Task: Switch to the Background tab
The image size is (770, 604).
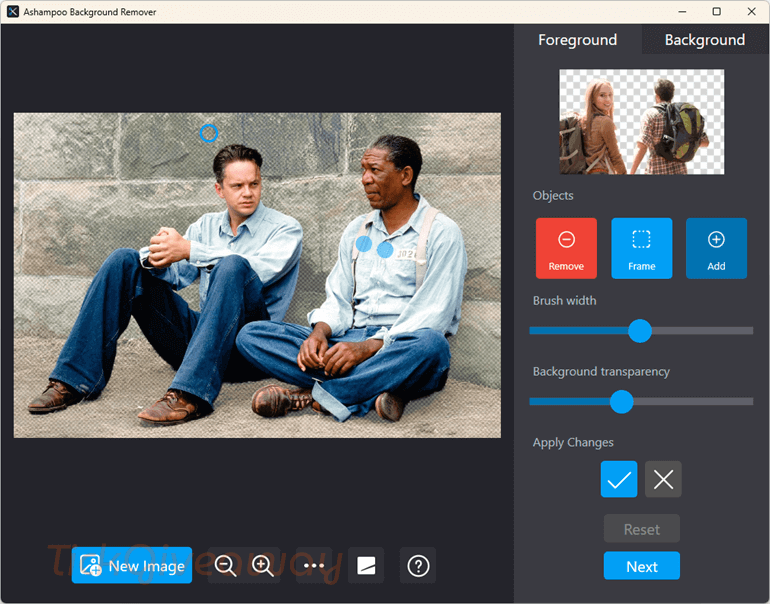Action: [705, 39]
